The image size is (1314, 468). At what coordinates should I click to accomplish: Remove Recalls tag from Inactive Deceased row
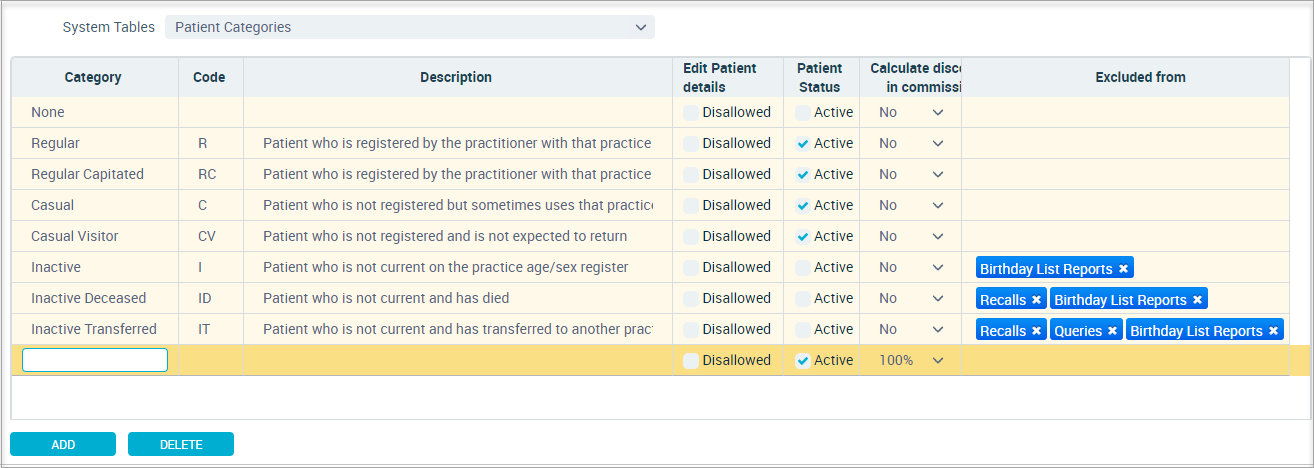[x=1036, y=300]
